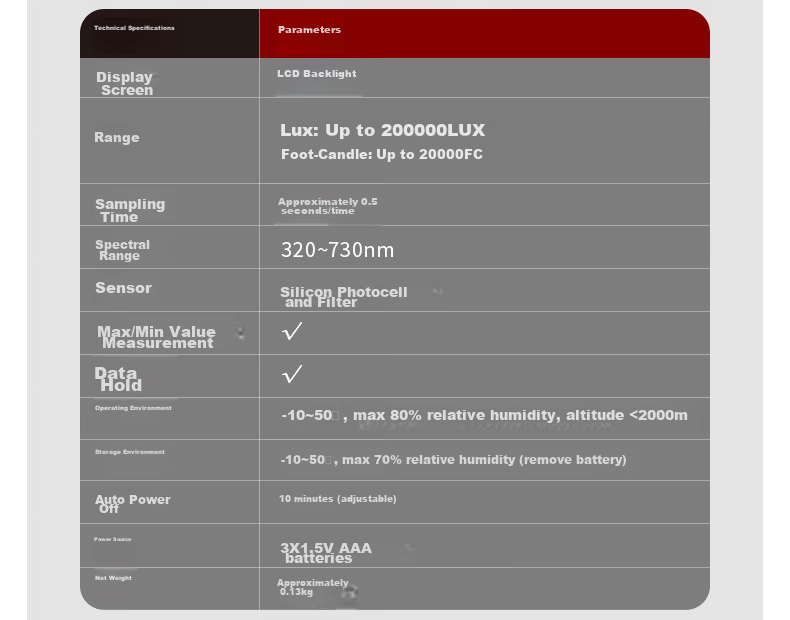Click '10 minutes (adjustable)' value
This screenshot has width=790, height=620.
coord(338,499)
